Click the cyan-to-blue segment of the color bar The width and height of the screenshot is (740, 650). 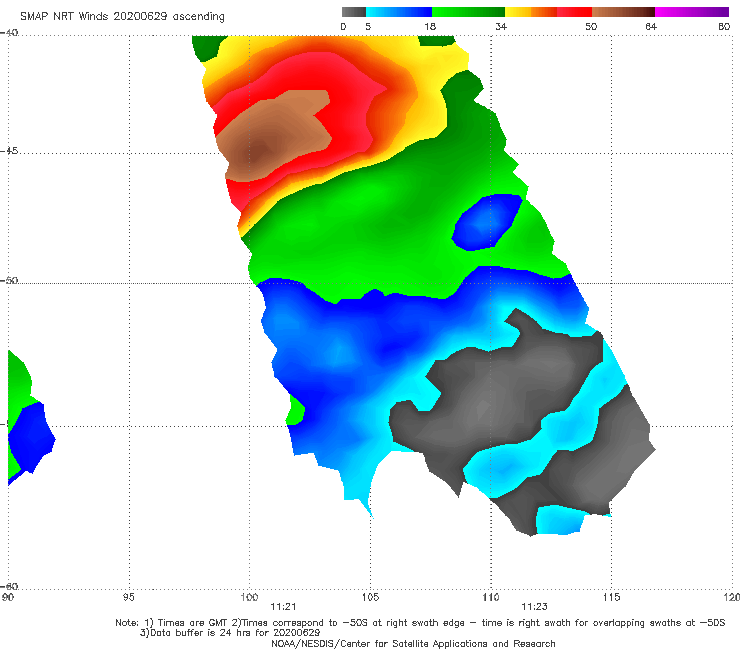pos(399,12)
